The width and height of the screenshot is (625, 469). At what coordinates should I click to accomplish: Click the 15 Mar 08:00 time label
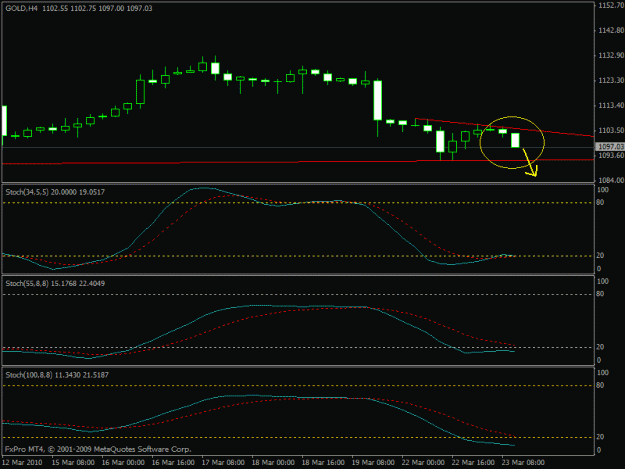coord(73,463)
